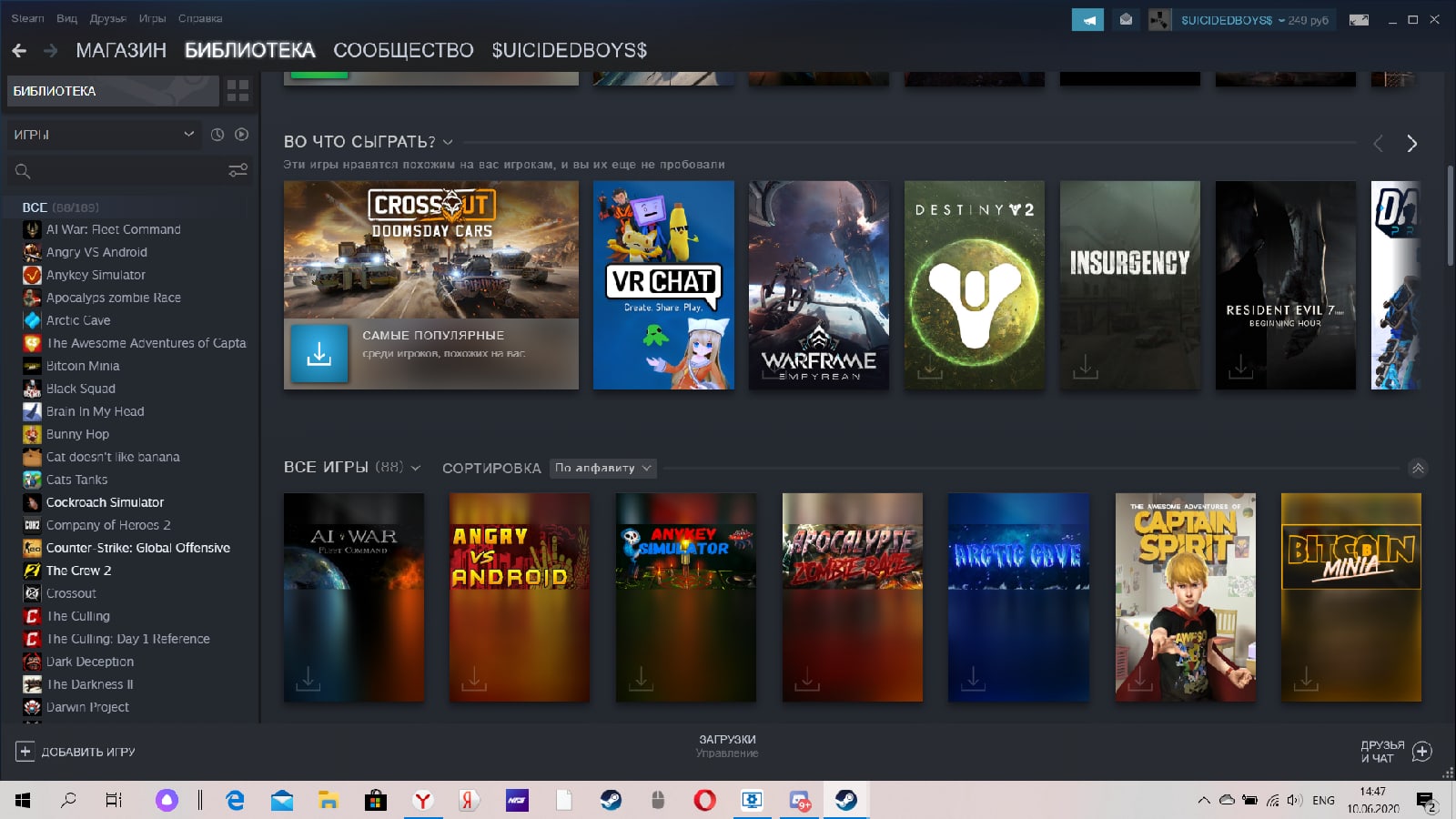This screenshot has height=819, width=1456.
Task: Expand the ИГРЫ category dropdown
Action: click(x=104, y=135)
